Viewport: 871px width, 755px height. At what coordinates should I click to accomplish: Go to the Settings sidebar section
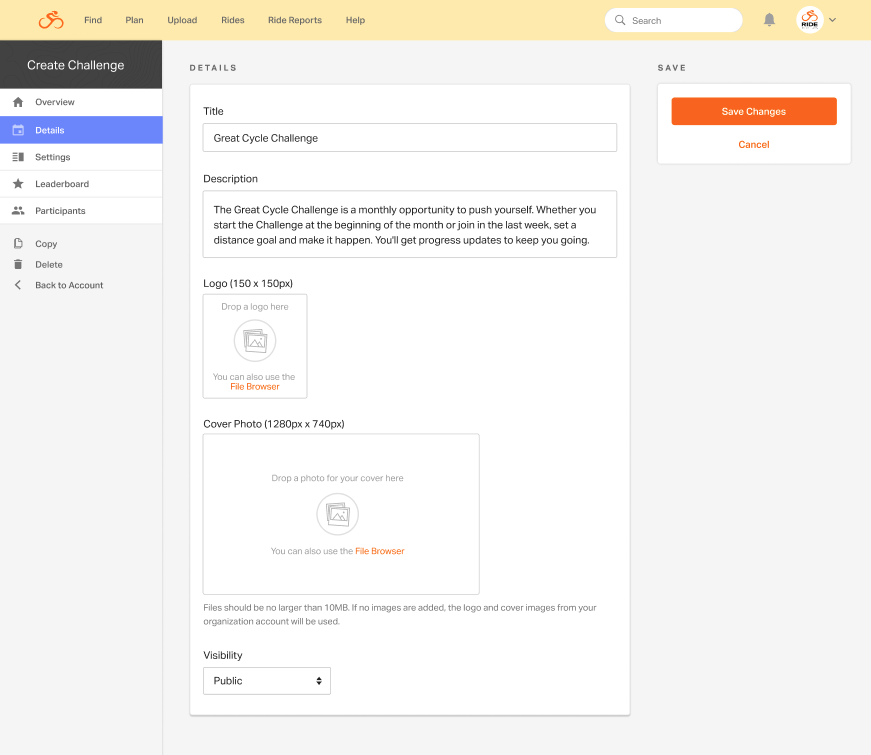coord(81,157)
